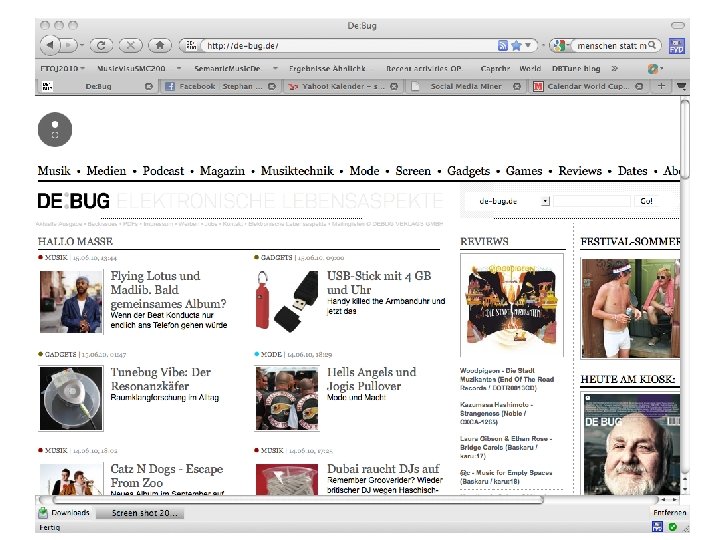Subscribe using the RSS feed icon
The image size is (720, 540).
pyautogui.click(x=503, y=45)
